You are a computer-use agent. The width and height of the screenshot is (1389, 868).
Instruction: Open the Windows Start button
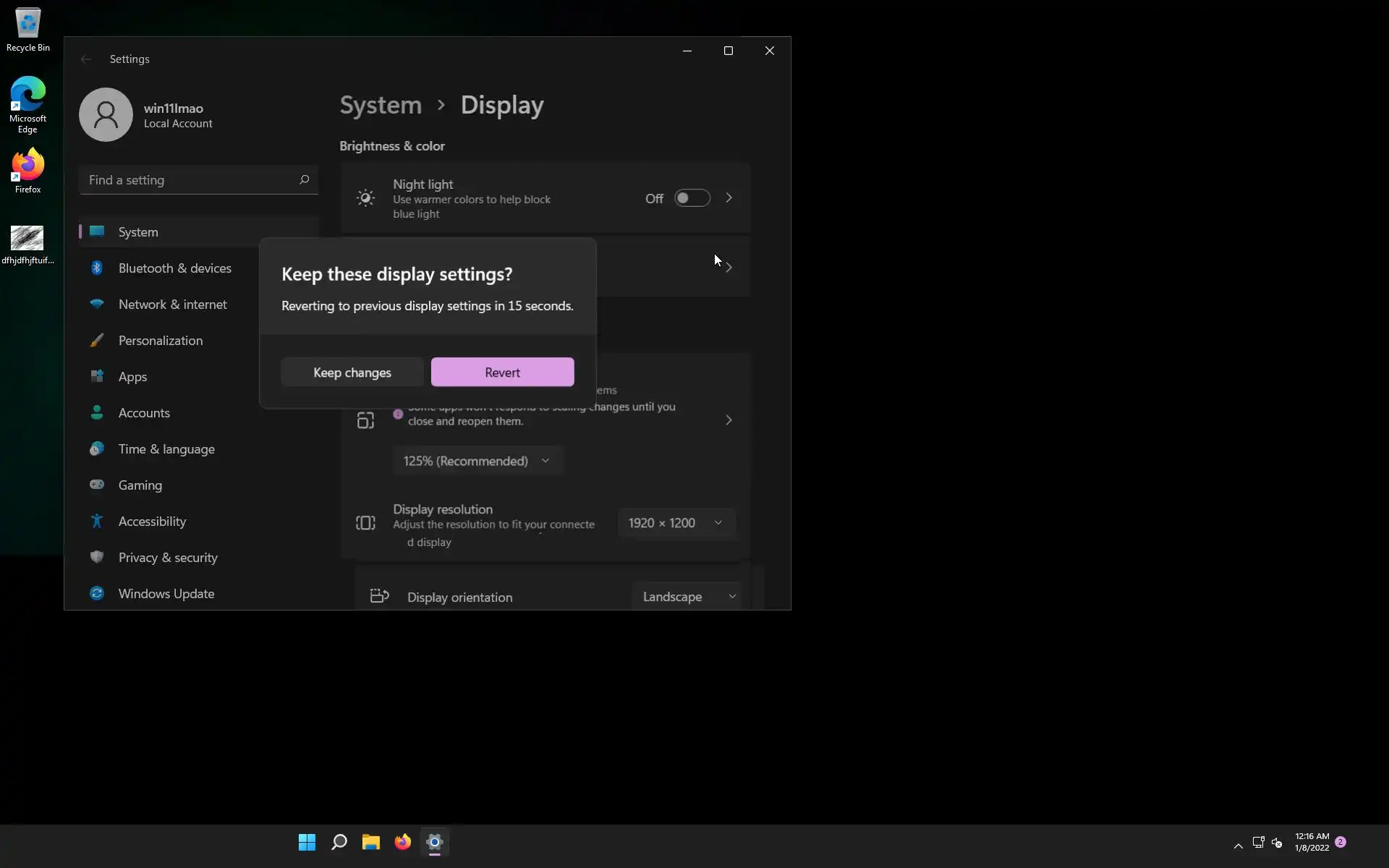(x=307, y=842)
